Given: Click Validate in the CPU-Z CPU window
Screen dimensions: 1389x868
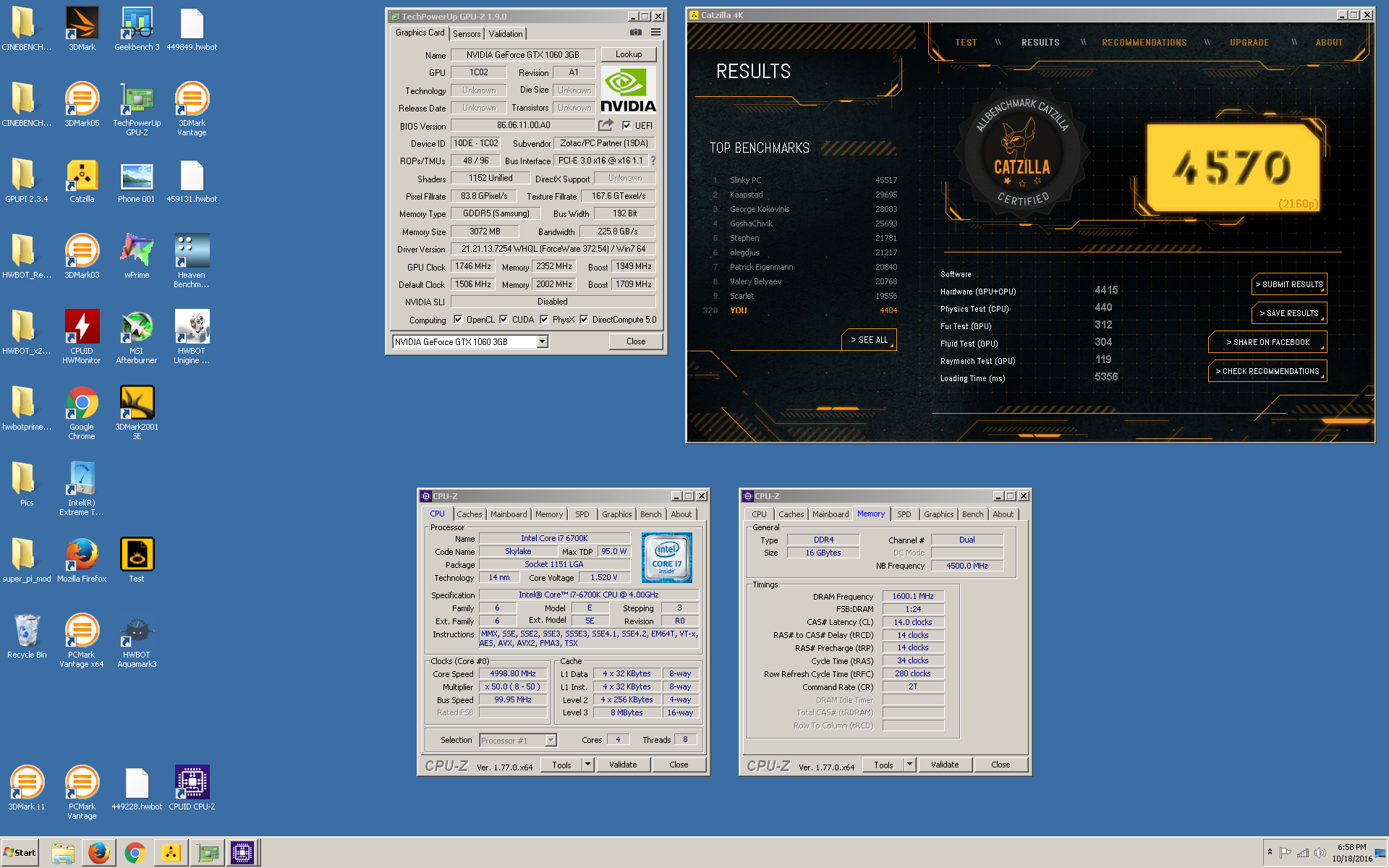Looking at the screenshot, I should click(623, 765).
